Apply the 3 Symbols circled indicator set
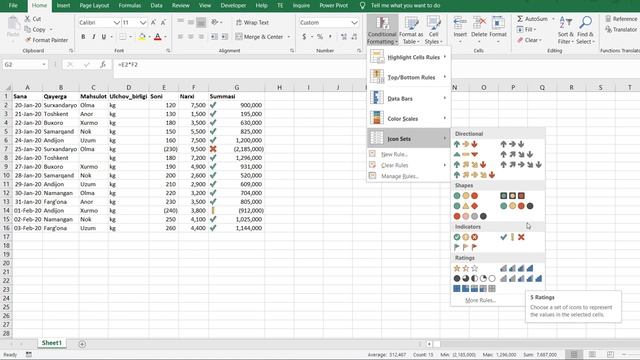This screenshot has width=640, height=360. click(x=465, y=237)
